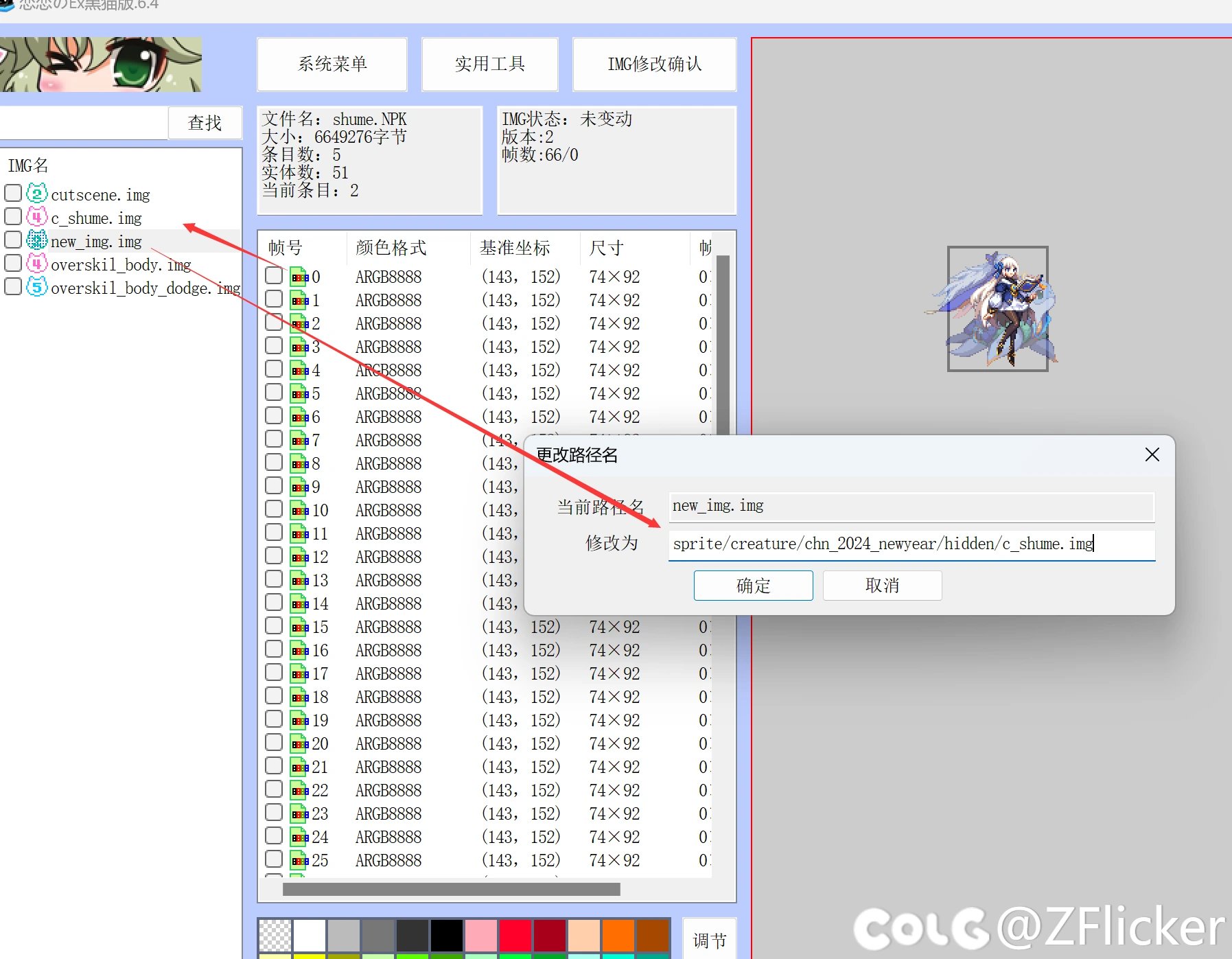Screen dimensions: 1232x959
Task: Click the frame 17 image icon
Action: click(299, 673)
